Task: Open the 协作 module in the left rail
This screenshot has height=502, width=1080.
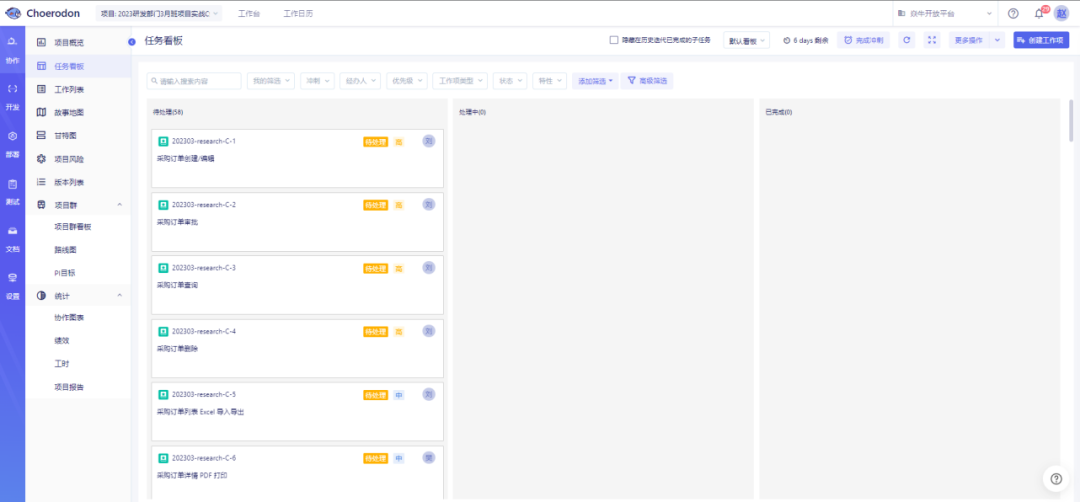Action: [12, 51]
